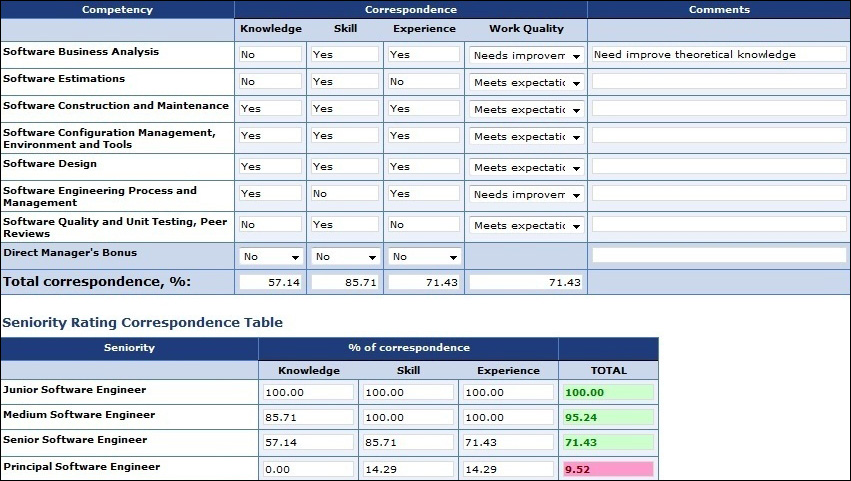This screenshot has width=851, height=481.
Task: Click Senior Software Engineer Knowledge 57.14 field
Action: pos(308,442)
